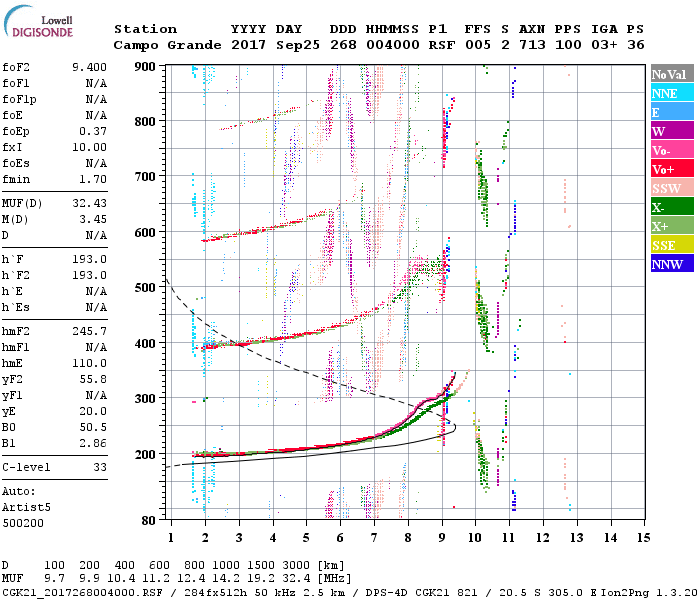Select the Vo- pink legend swatch
700x600 pixels.
pyautogui.click(x=672, y=150)
